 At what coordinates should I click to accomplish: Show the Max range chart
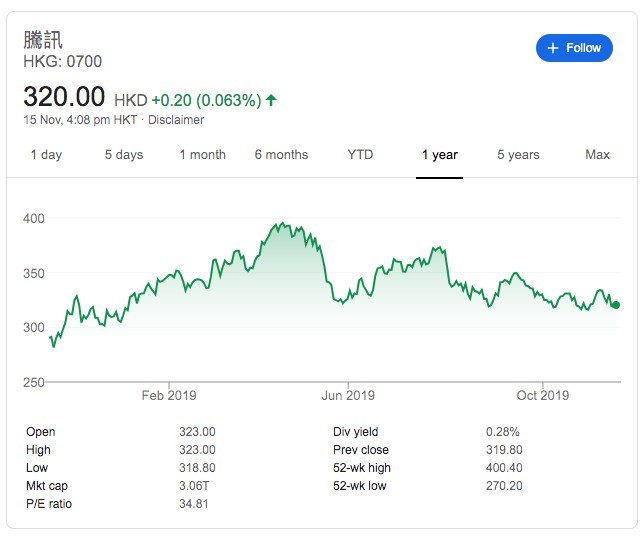point(597,155)
